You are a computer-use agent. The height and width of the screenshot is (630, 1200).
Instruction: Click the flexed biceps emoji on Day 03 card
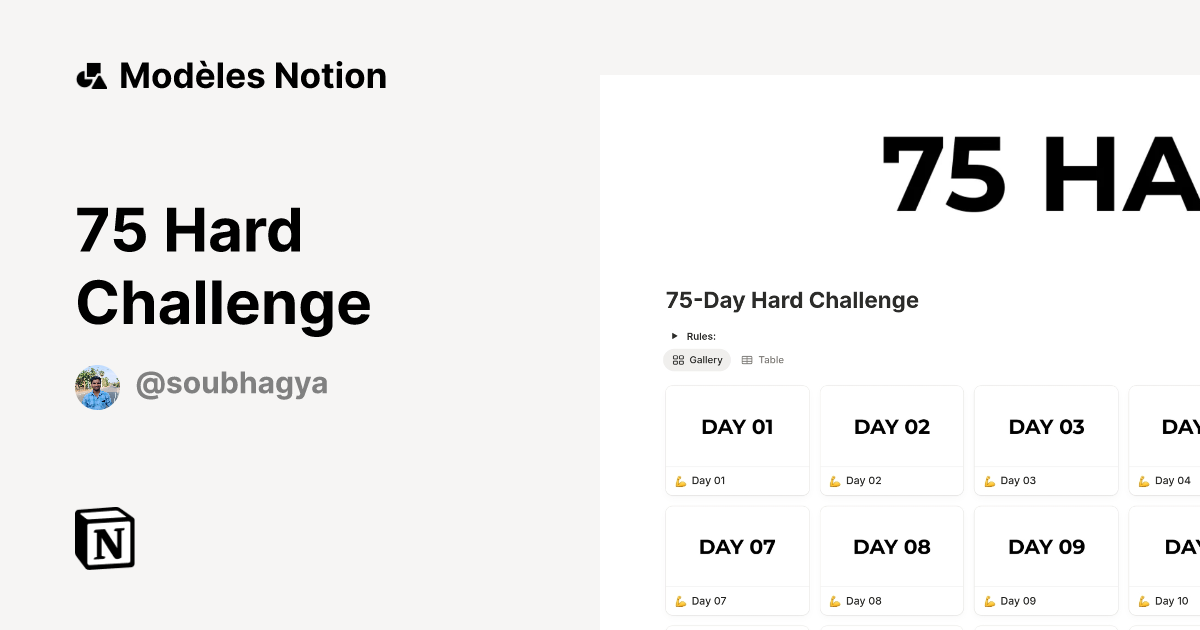[x=988, y=480]
